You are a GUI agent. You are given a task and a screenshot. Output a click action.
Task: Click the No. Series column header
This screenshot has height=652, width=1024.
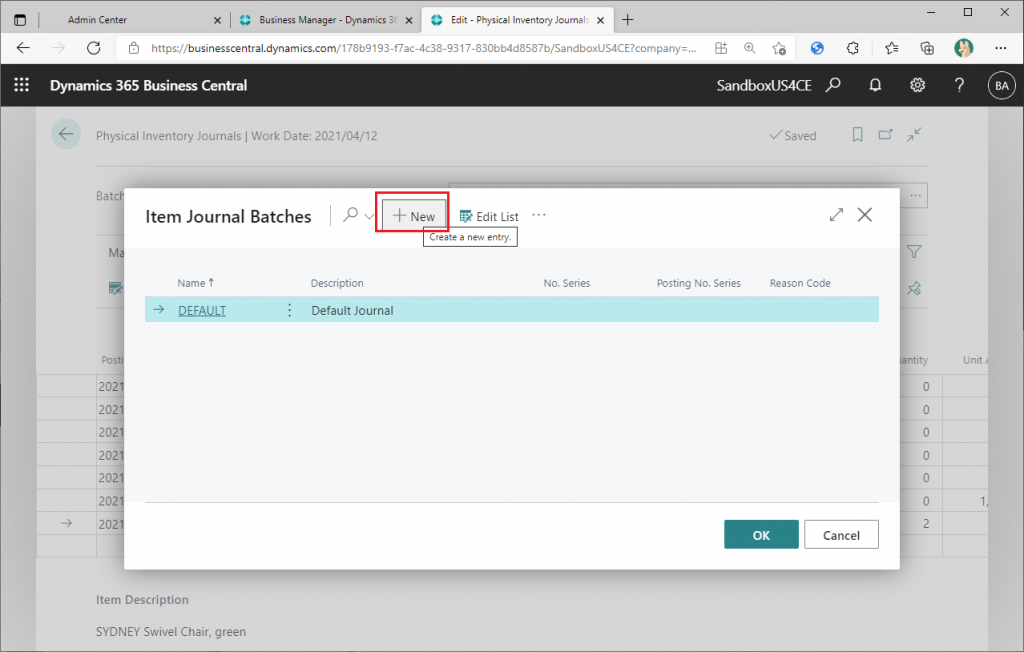coord(566,283)
